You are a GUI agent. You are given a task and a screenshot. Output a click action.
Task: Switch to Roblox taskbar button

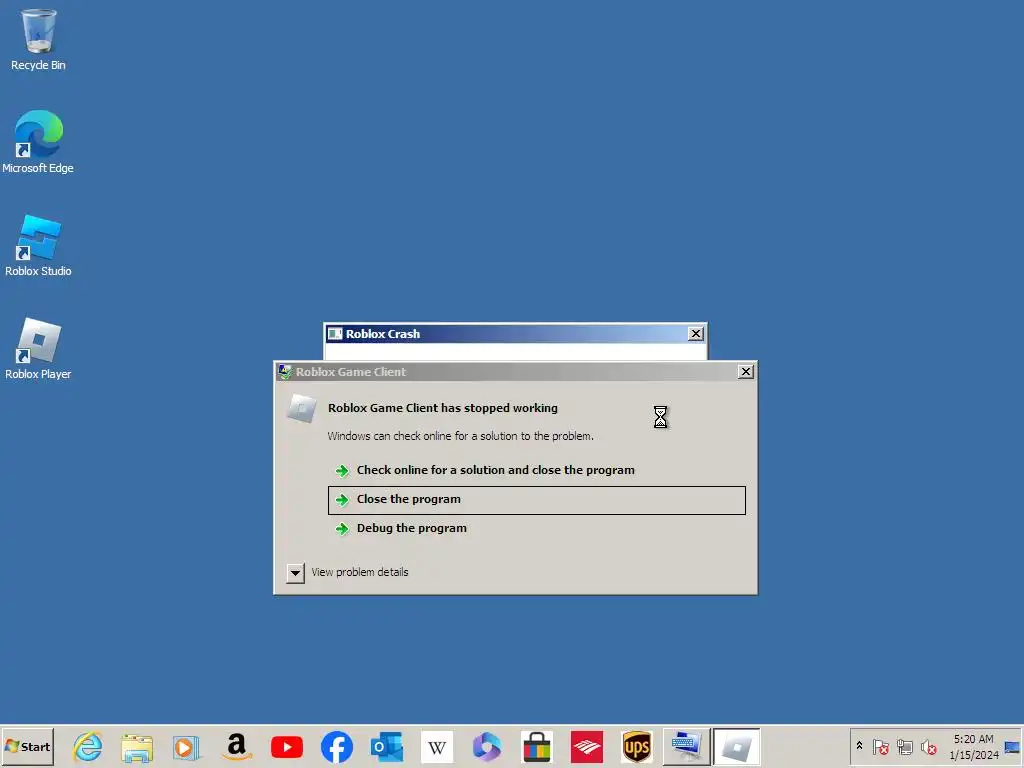click(x=736, y=746)
